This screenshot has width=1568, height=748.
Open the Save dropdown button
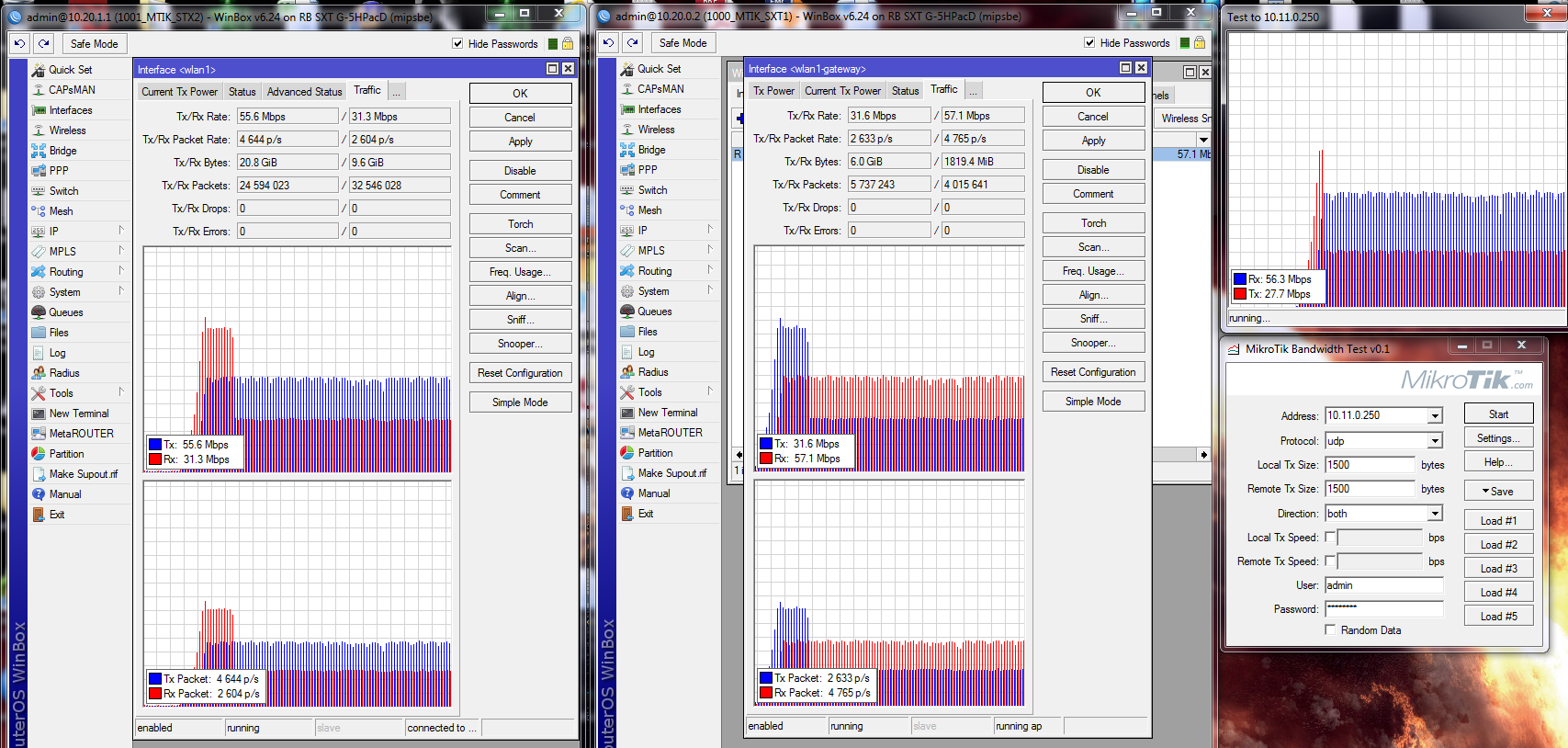1498,492
